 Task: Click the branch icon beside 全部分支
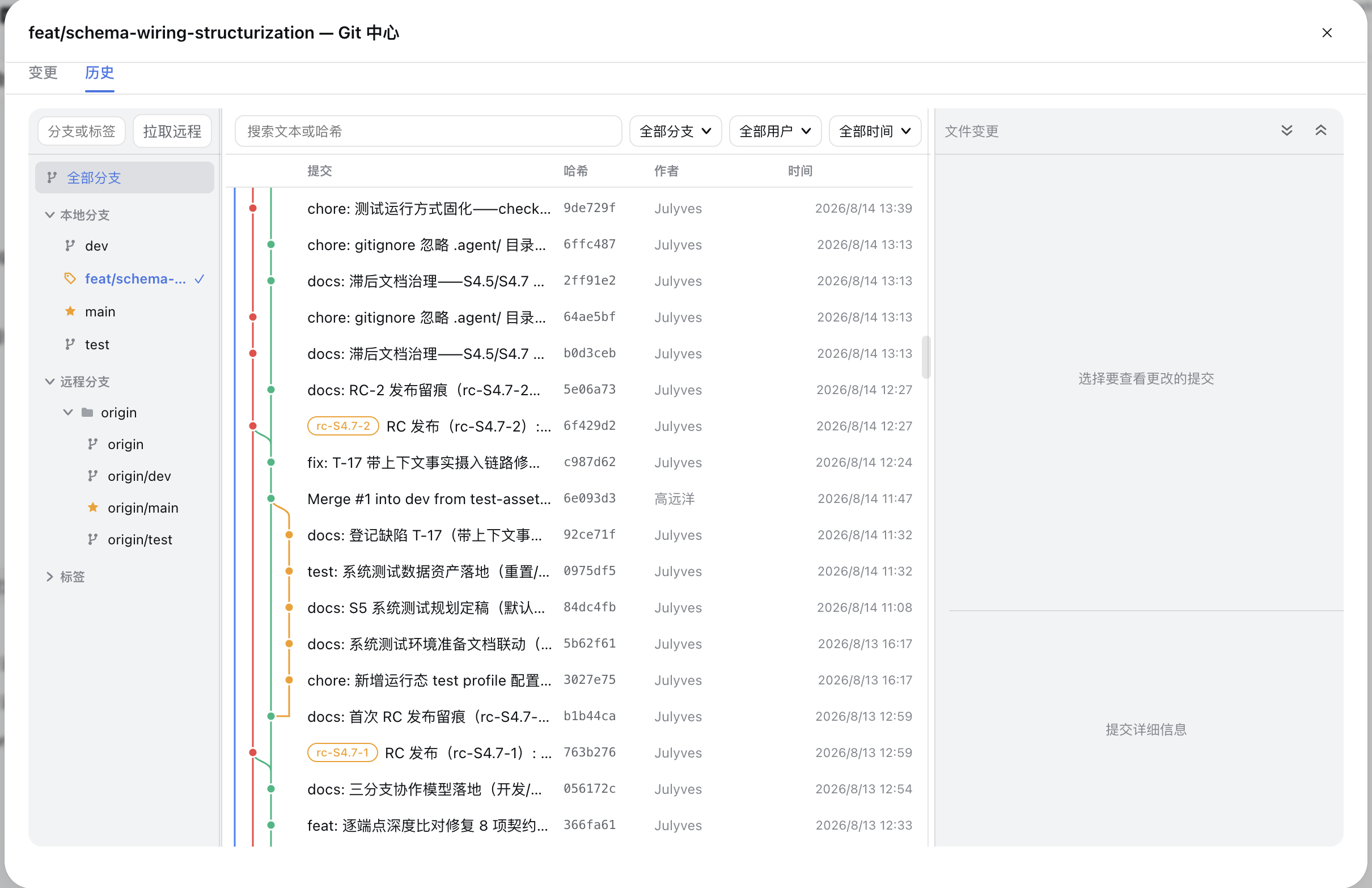point(52,177)
